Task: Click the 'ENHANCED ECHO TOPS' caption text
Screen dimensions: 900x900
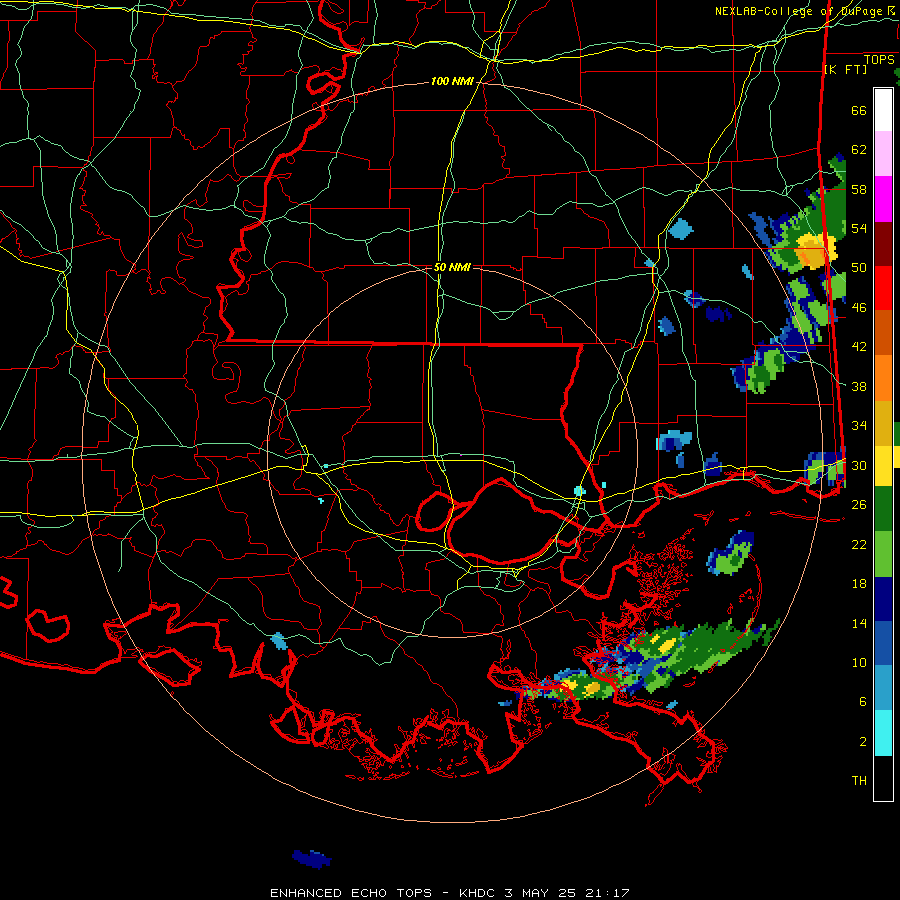Action: [x=351, y=893]
